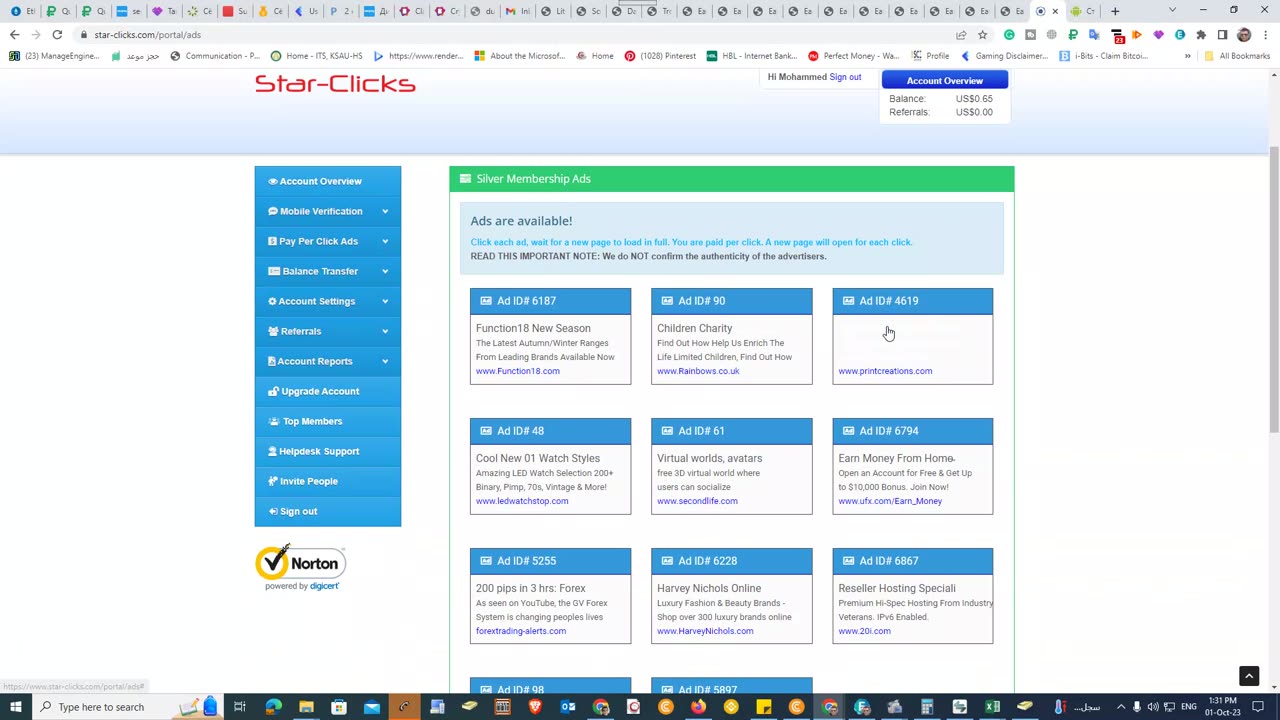Expand the Account Settings arrow
1280x720 pixels.
(385, 301)
